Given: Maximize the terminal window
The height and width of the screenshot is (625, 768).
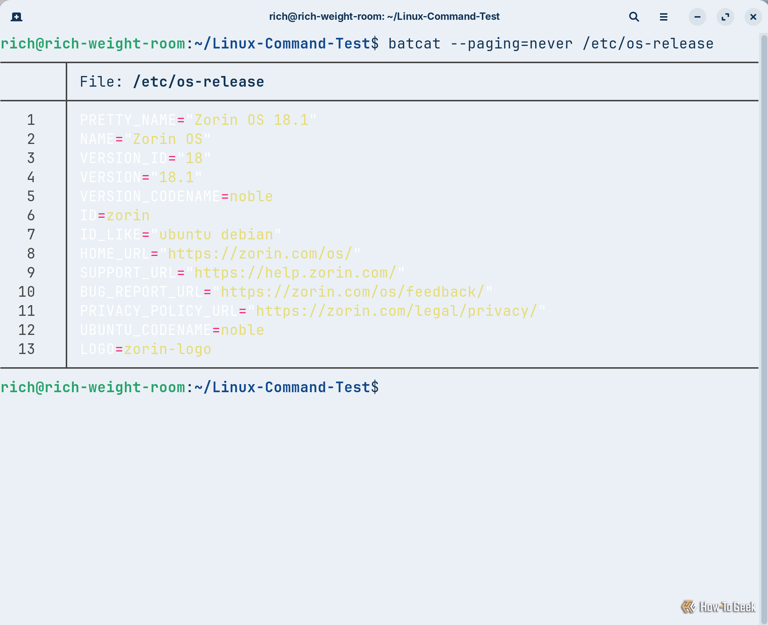Looking at the screenshot, I should pos(725,17).
